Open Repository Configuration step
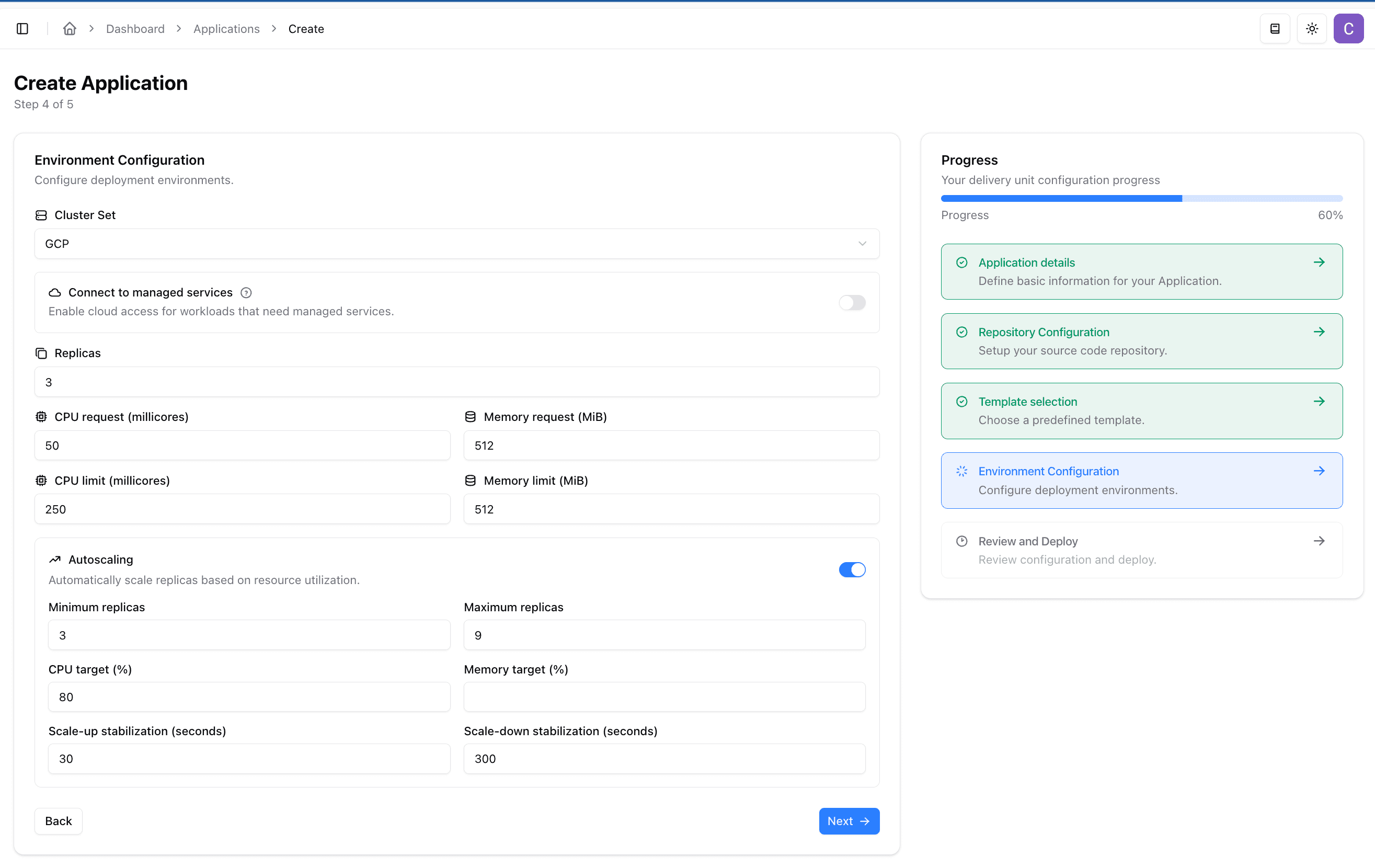The image size is (1375, 868). (x=1141, y=341)
